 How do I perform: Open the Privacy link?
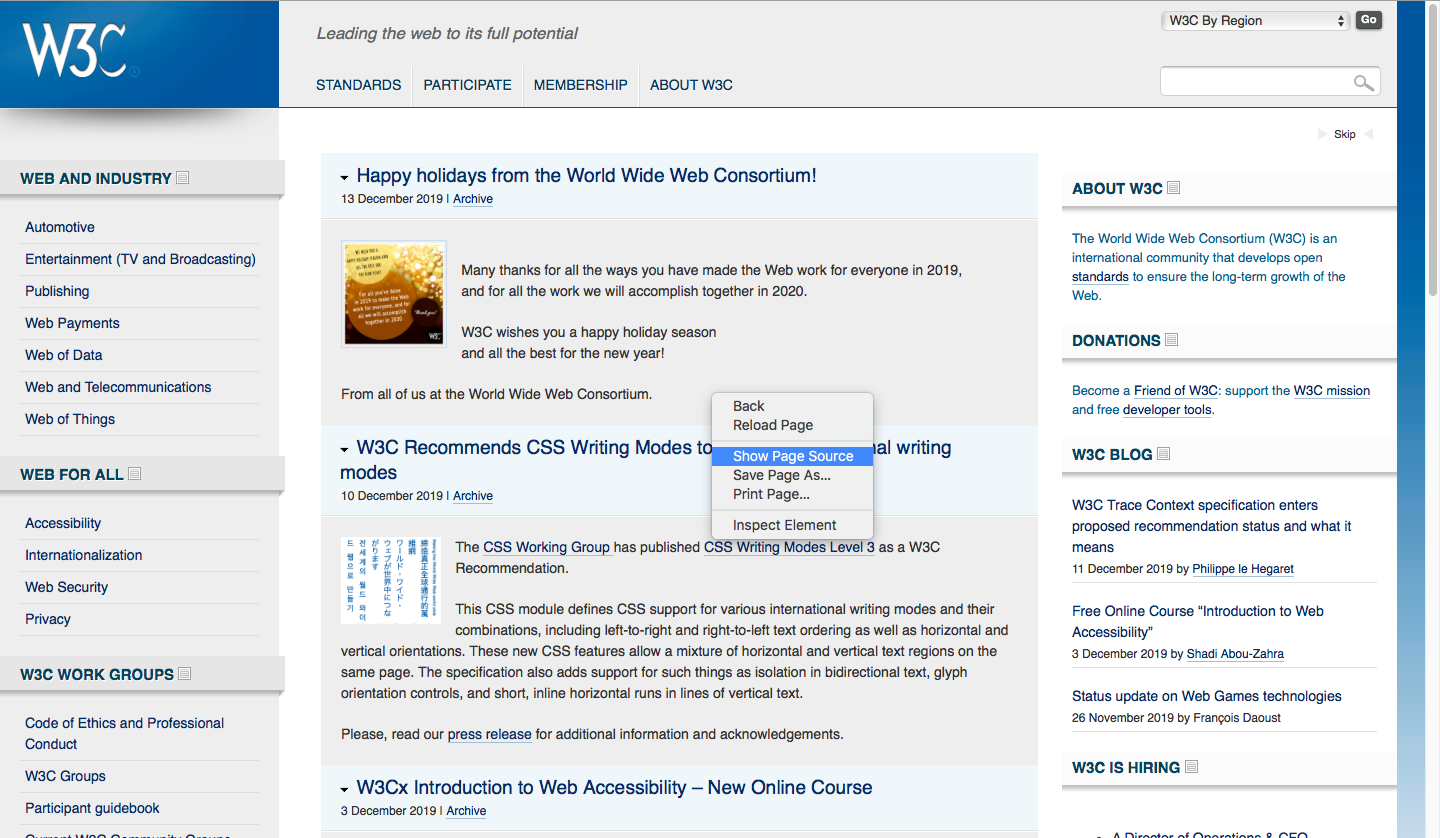point(48,619)
